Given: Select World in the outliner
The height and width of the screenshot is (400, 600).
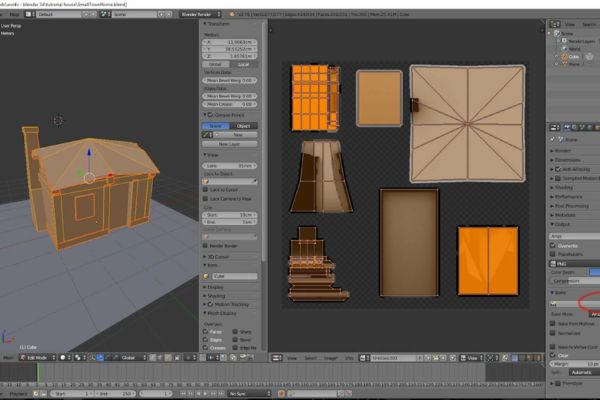Looking at the screenshot, I should pyautogui.click(x=574, y=49).
